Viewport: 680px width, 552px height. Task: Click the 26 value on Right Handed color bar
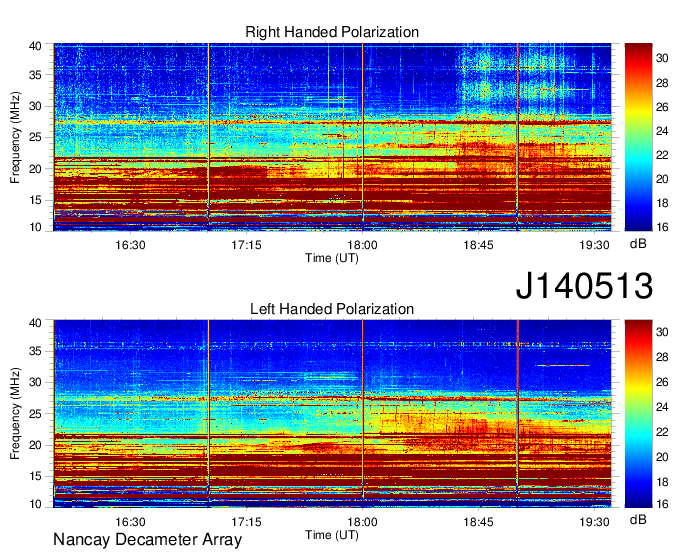point(662,107)
